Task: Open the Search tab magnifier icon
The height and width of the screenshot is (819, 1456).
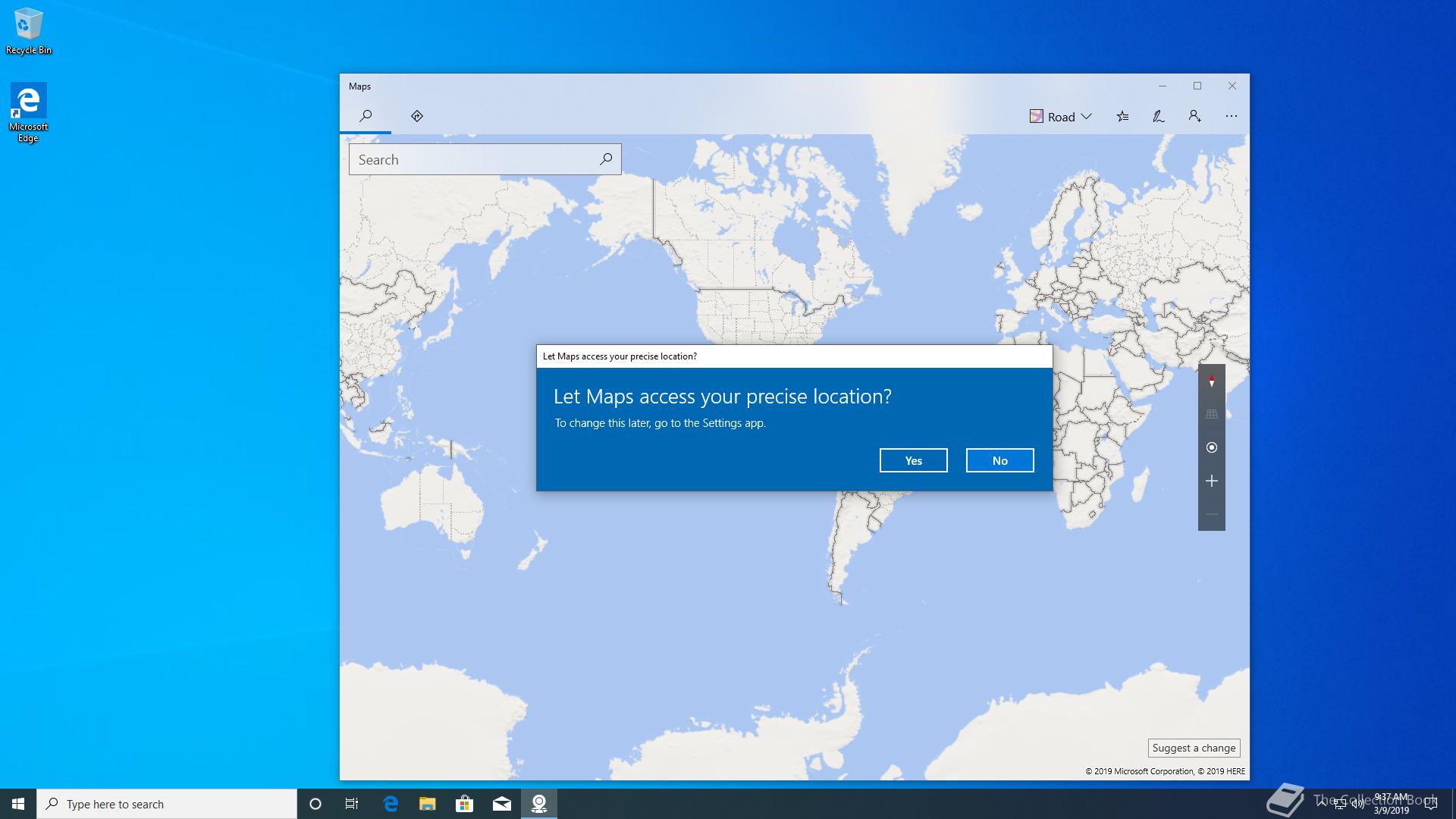Action: point(366,116)
